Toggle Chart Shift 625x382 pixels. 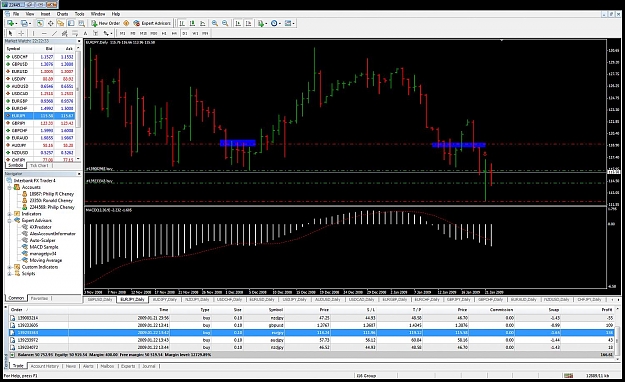(248, 23)
